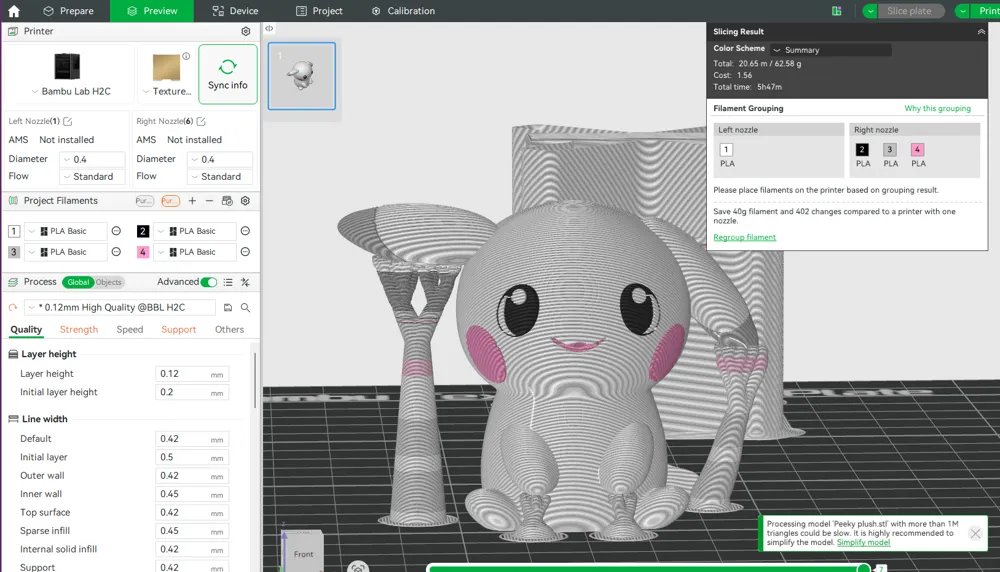Remove a project filament with minus icon
This screenshot has height=572, width=1000.
(209, 201)
